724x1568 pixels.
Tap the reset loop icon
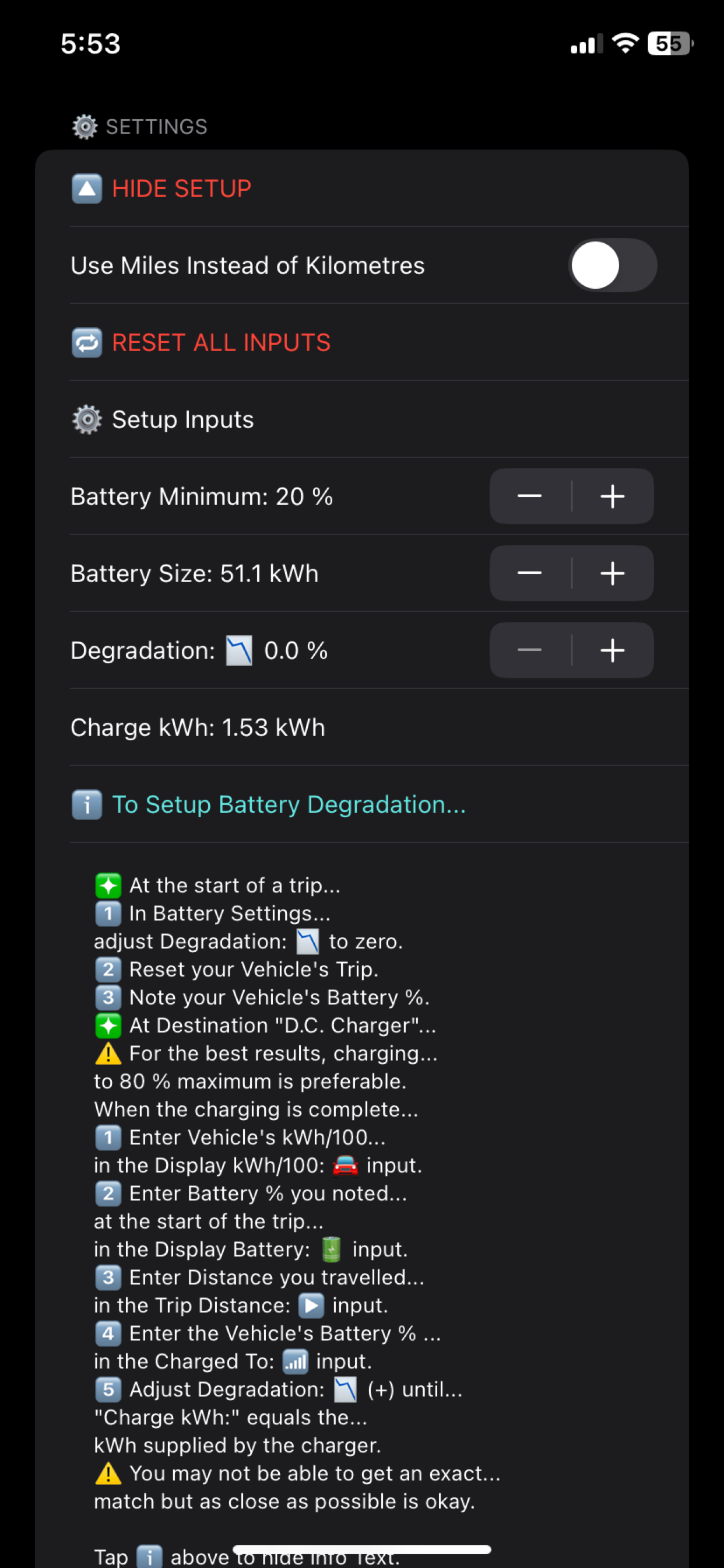tap(86, 342)
